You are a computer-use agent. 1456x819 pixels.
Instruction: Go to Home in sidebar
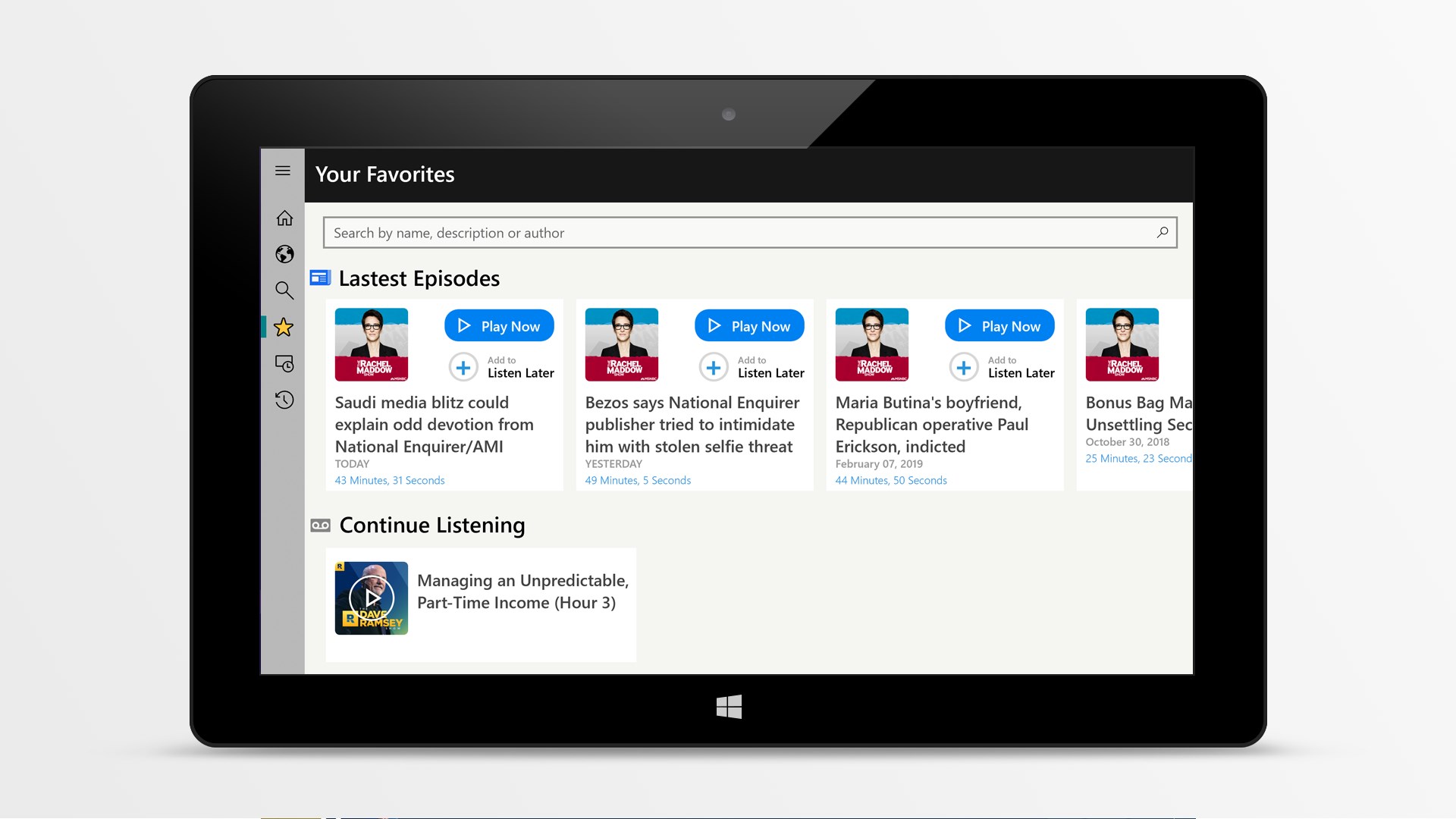click(x=284, y=218)
